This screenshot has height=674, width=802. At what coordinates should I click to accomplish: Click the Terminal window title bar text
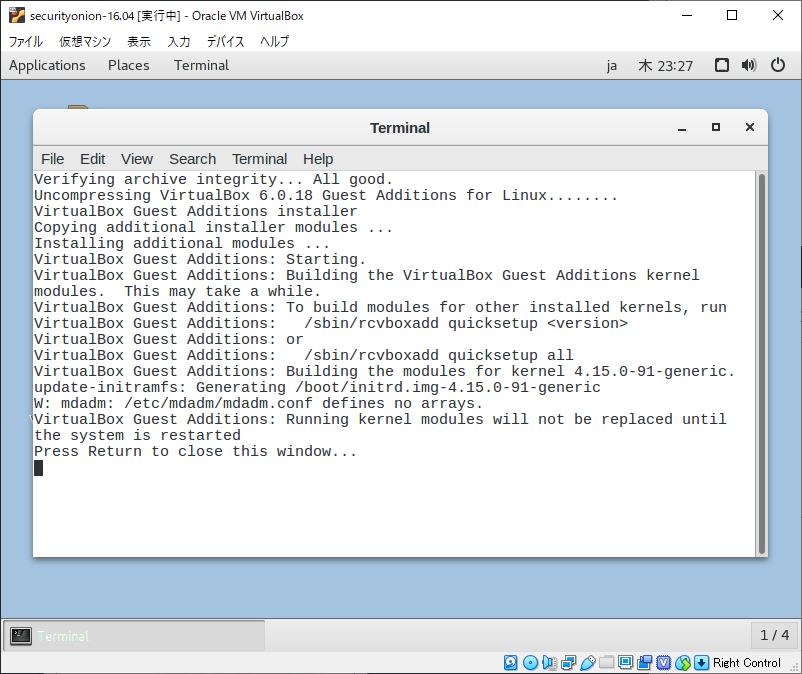[400, 128]
